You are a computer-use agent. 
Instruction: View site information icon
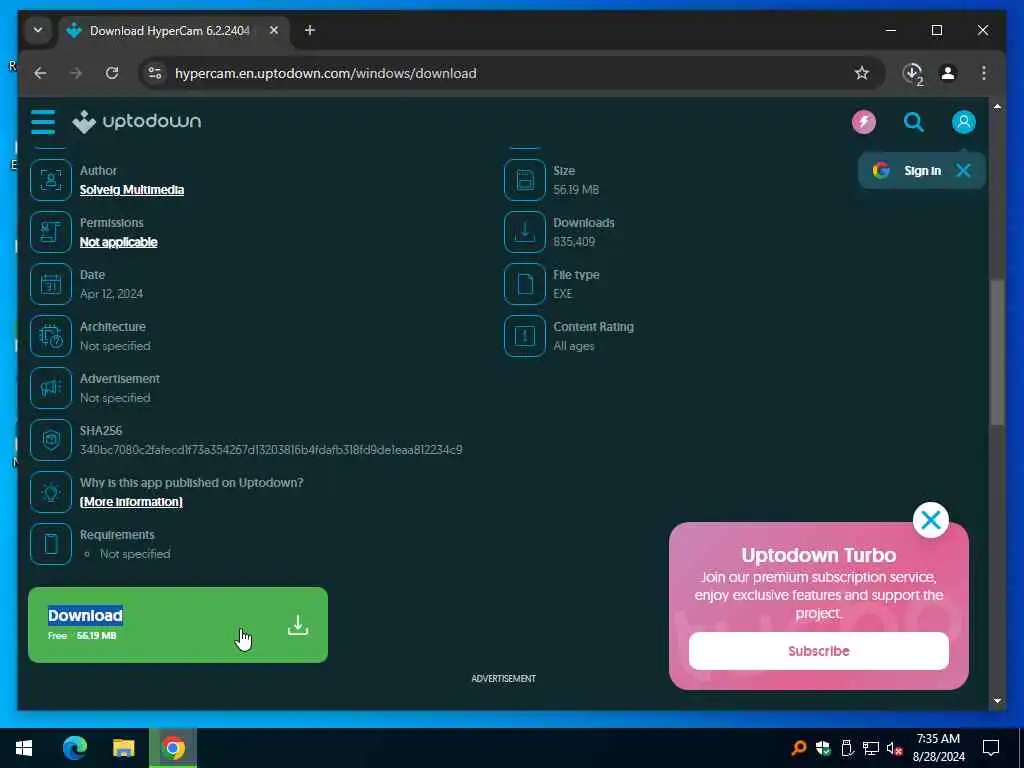(155, 73)
